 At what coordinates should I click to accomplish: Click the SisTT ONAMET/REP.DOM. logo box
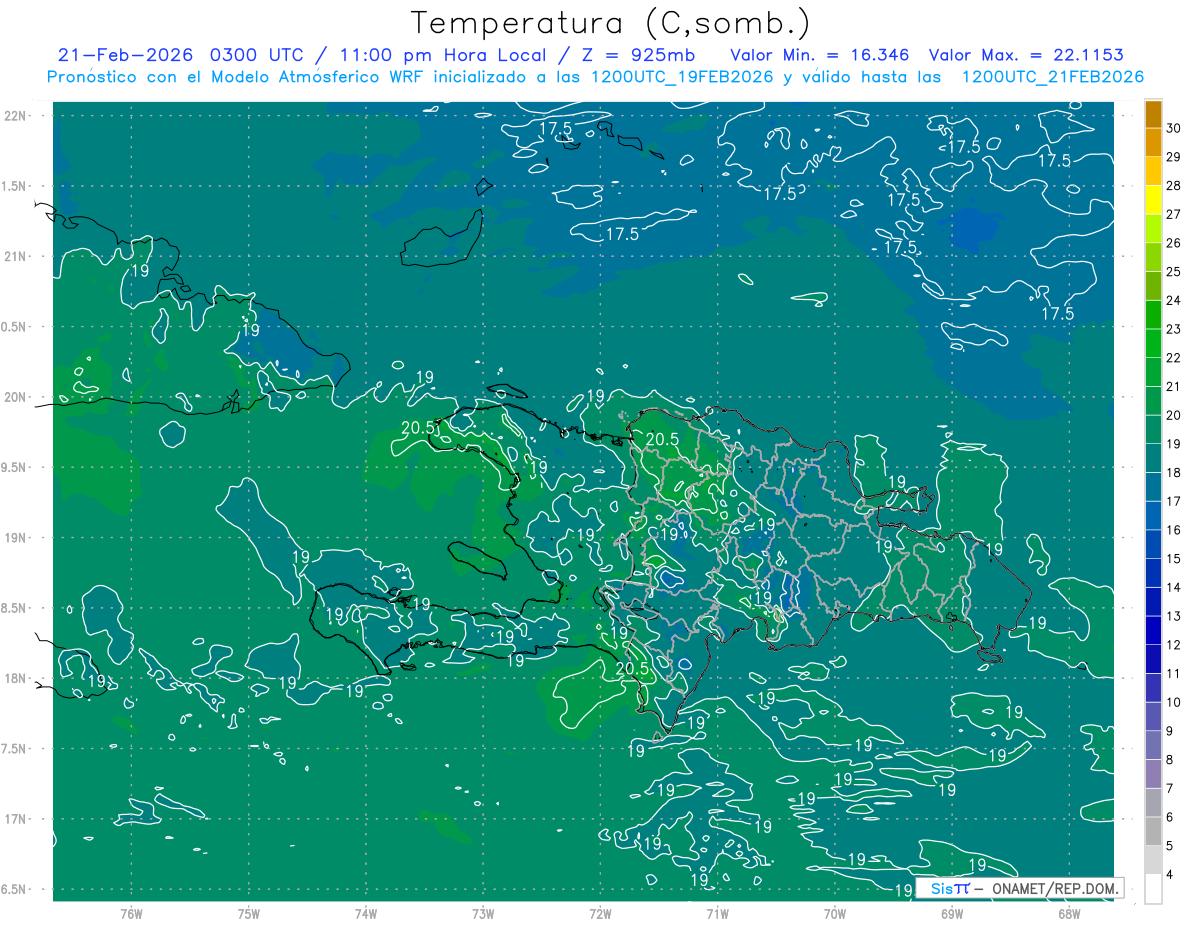coord(1020,888)
